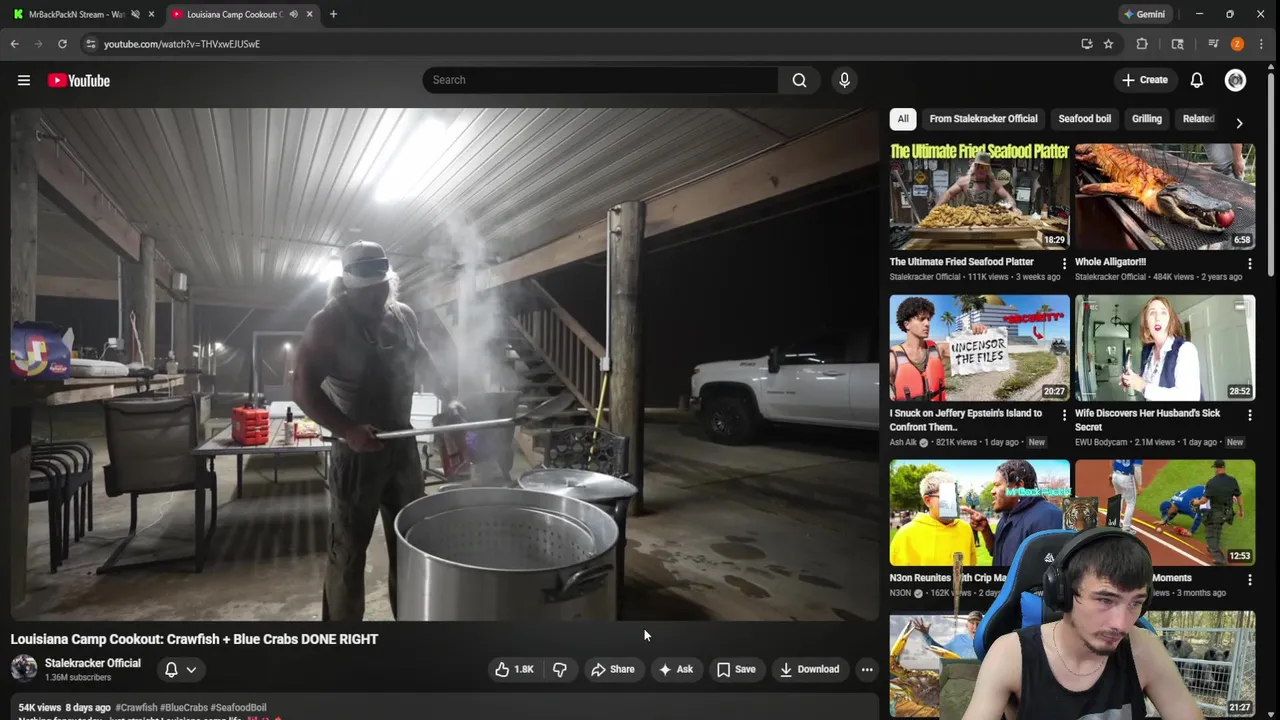Viewport: 1280px width, 720px height.
Task: Bookmark this page with the star
Action: (1108, 44)
